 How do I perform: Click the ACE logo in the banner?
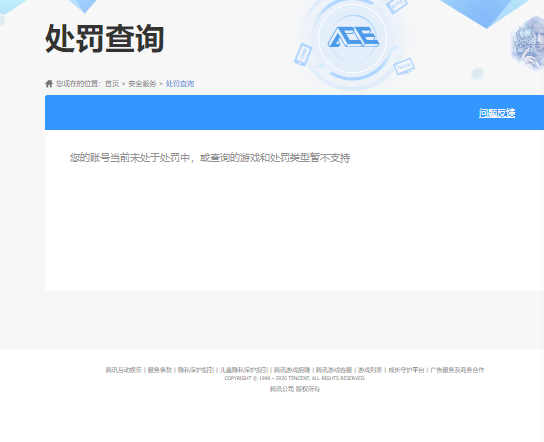(x=353, y=37)
